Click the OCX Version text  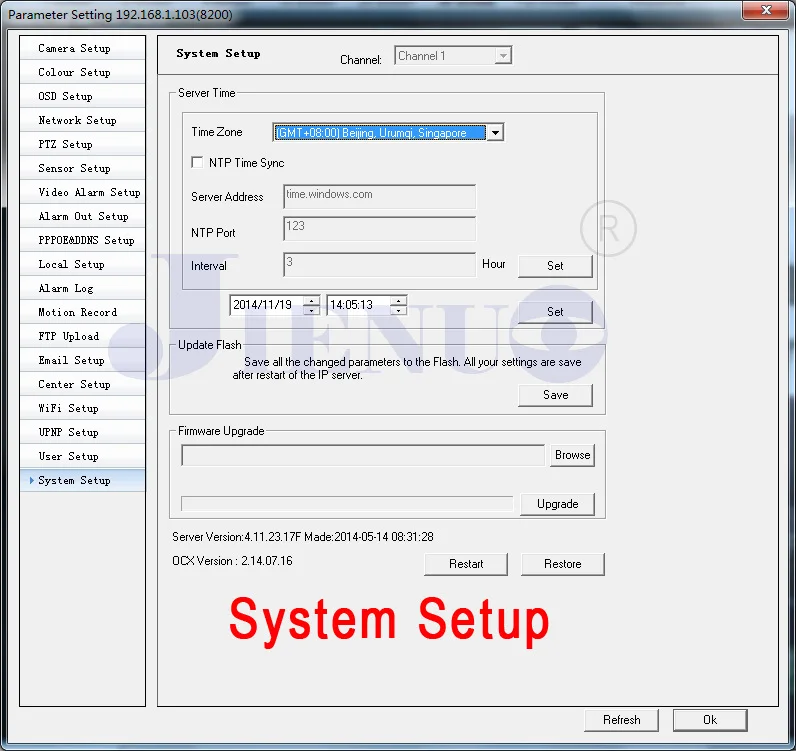232,561
